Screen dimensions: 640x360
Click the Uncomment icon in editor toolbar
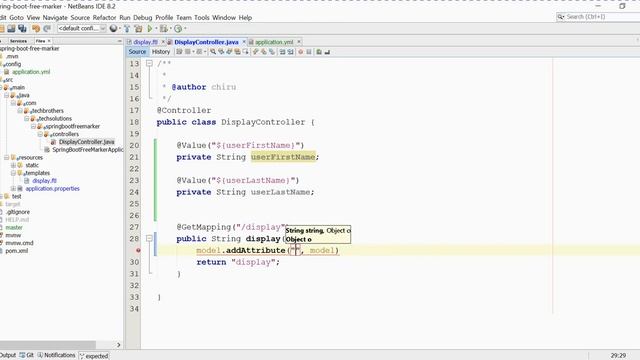327,52
